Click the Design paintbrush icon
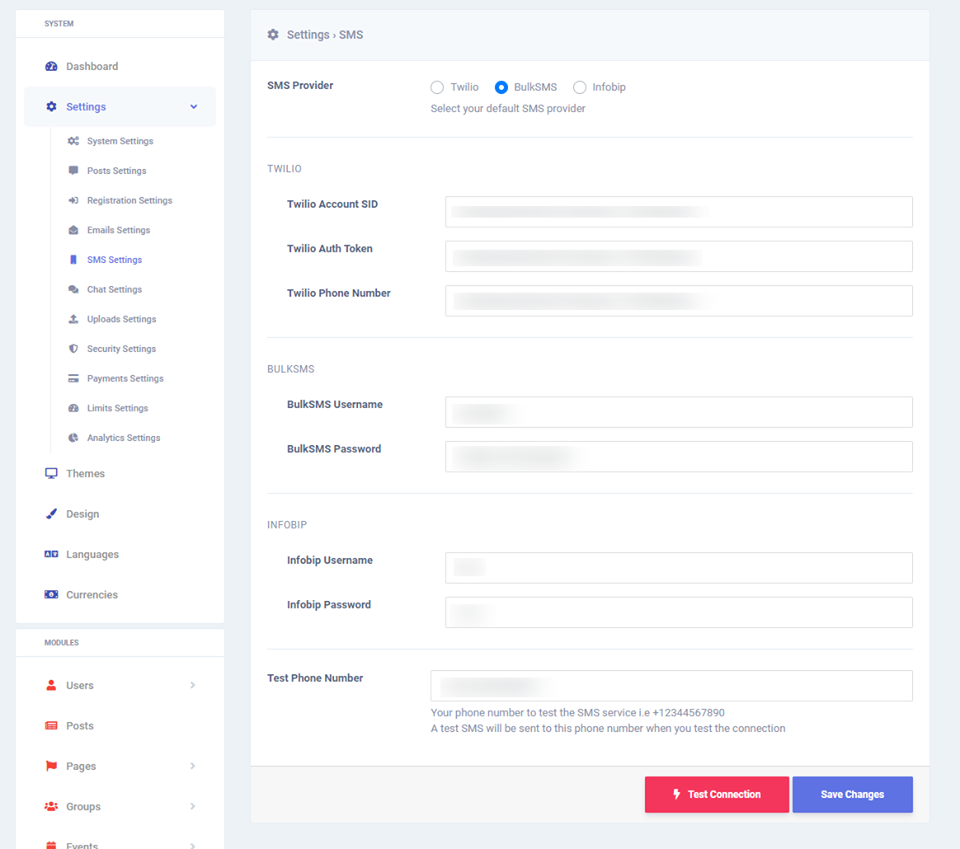The height and width of the screenshot is (849, 960). coord(51,514)
